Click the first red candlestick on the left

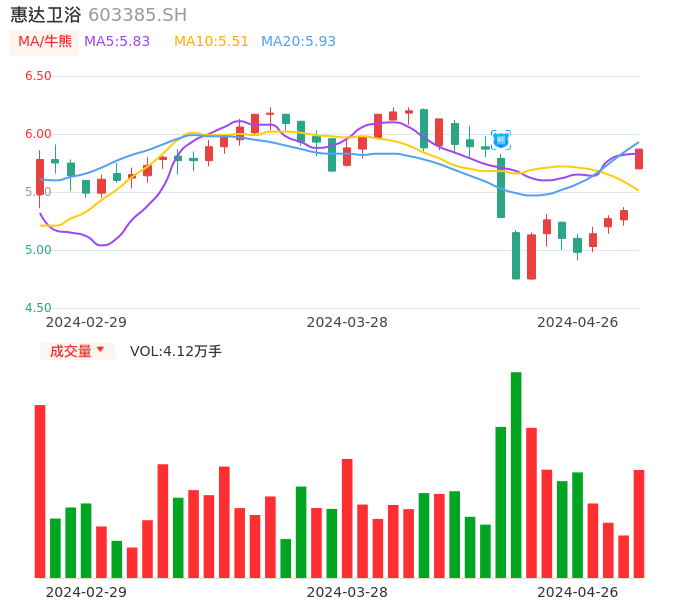(x=40, y=177)
